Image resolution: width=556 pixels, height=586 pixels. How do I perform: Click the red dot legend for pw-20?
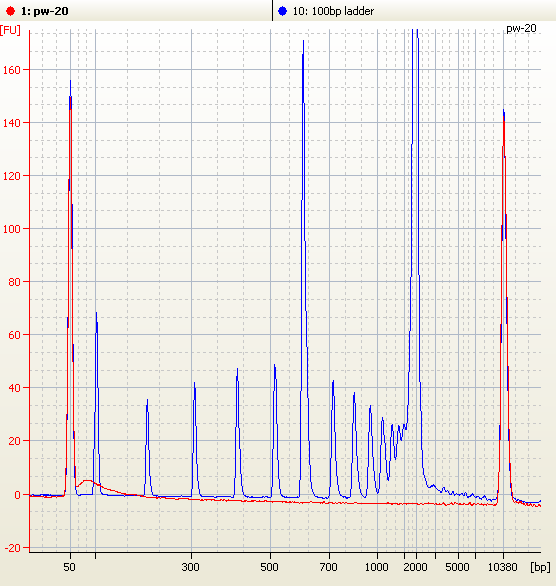pos(10,11)
